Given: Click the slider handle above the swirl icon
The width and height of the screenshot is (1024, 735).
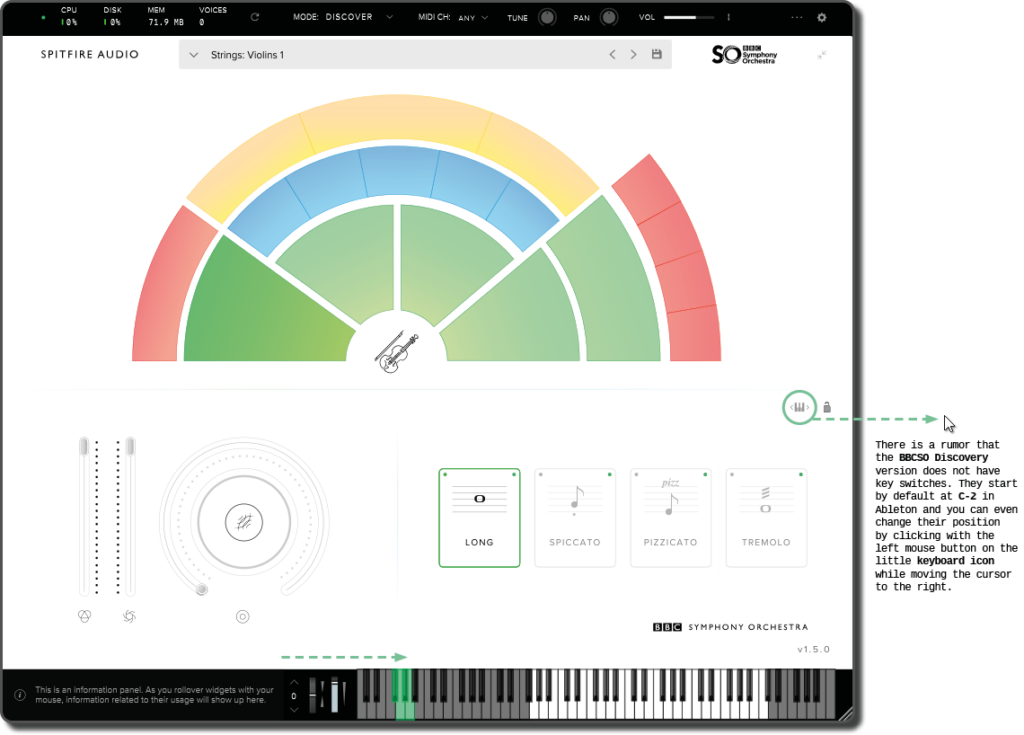Looking at the screenshot, I should [x=131, y=446].
